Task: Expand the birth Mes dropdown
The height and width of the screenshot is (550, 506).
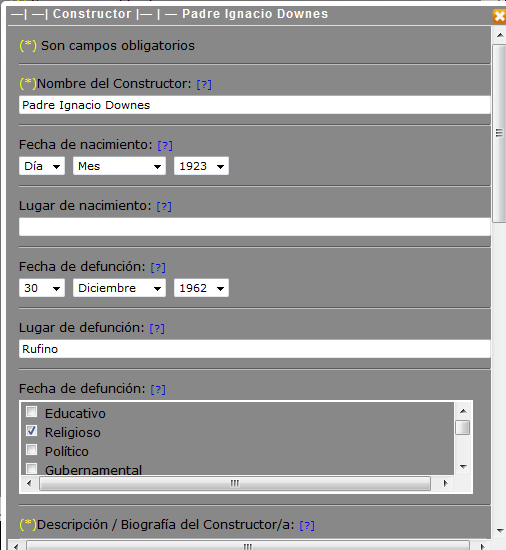Action: (119, 166)
